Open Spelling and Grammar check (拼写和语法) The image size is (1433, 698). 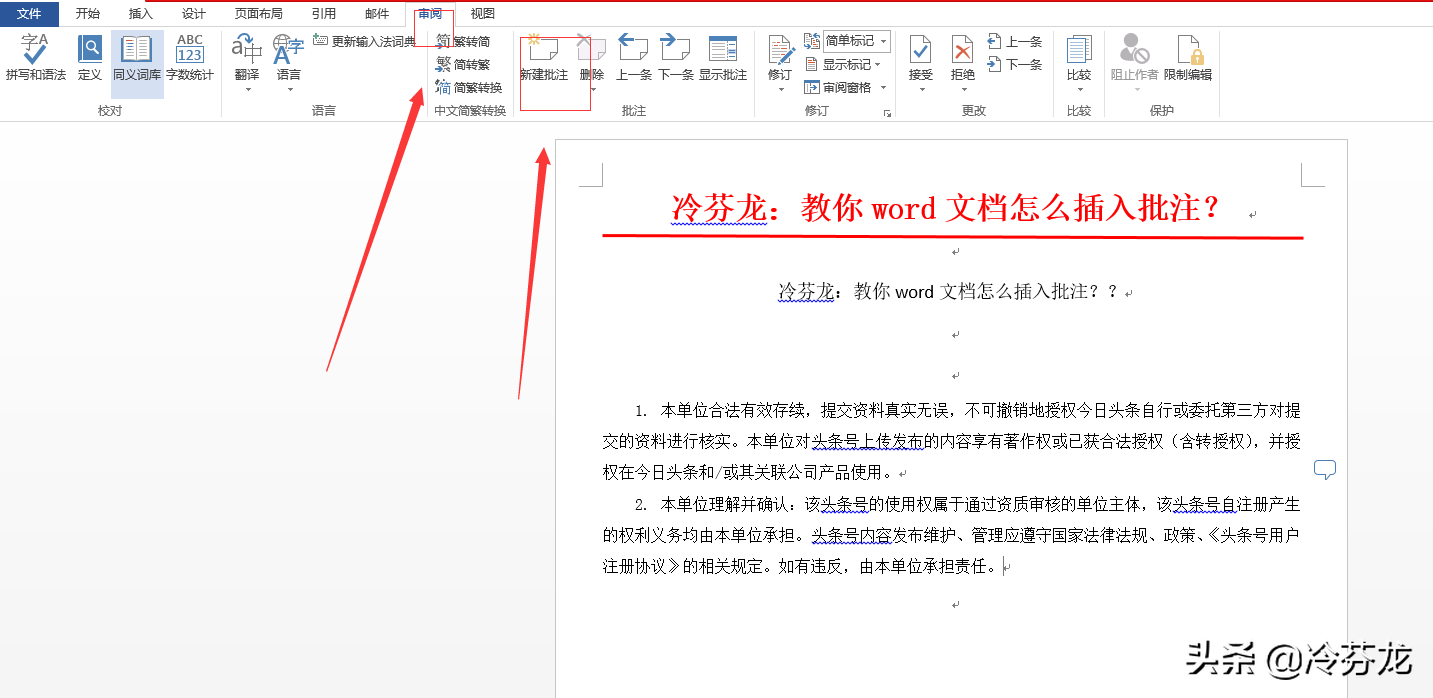[x=36, y=57]
